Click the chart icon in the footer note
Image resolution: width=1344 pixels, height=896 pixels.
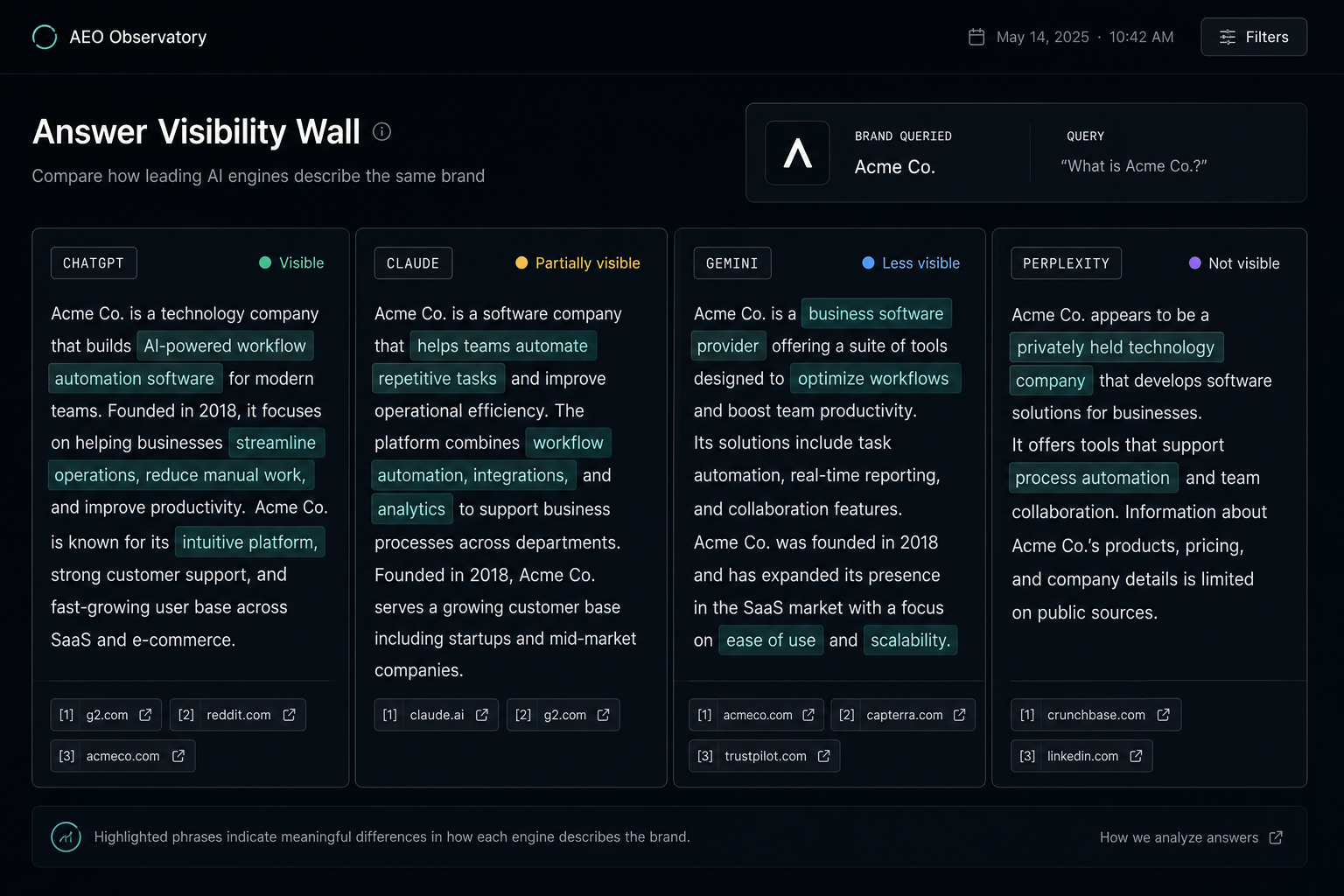tap(66, 836)
